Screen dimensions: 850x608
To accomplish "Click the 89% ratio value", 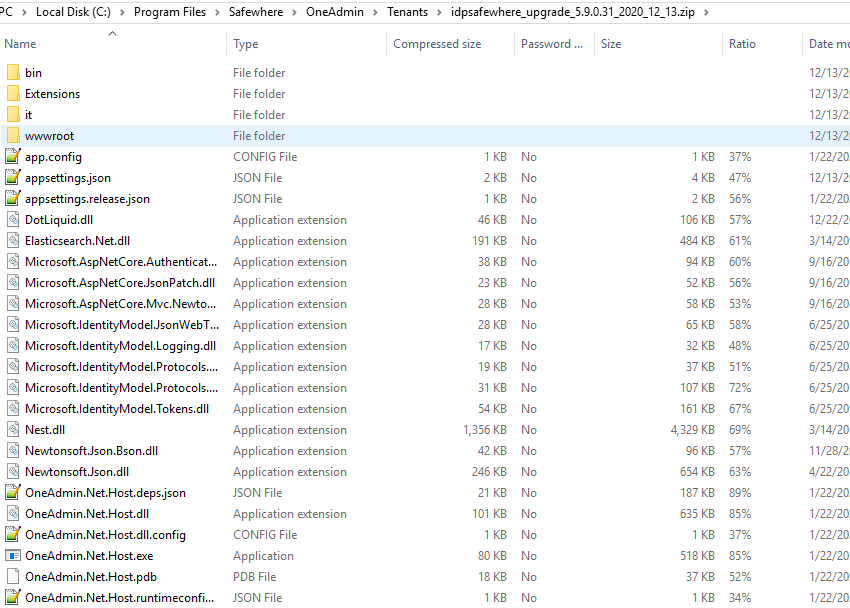I will [x=740, y=493].
